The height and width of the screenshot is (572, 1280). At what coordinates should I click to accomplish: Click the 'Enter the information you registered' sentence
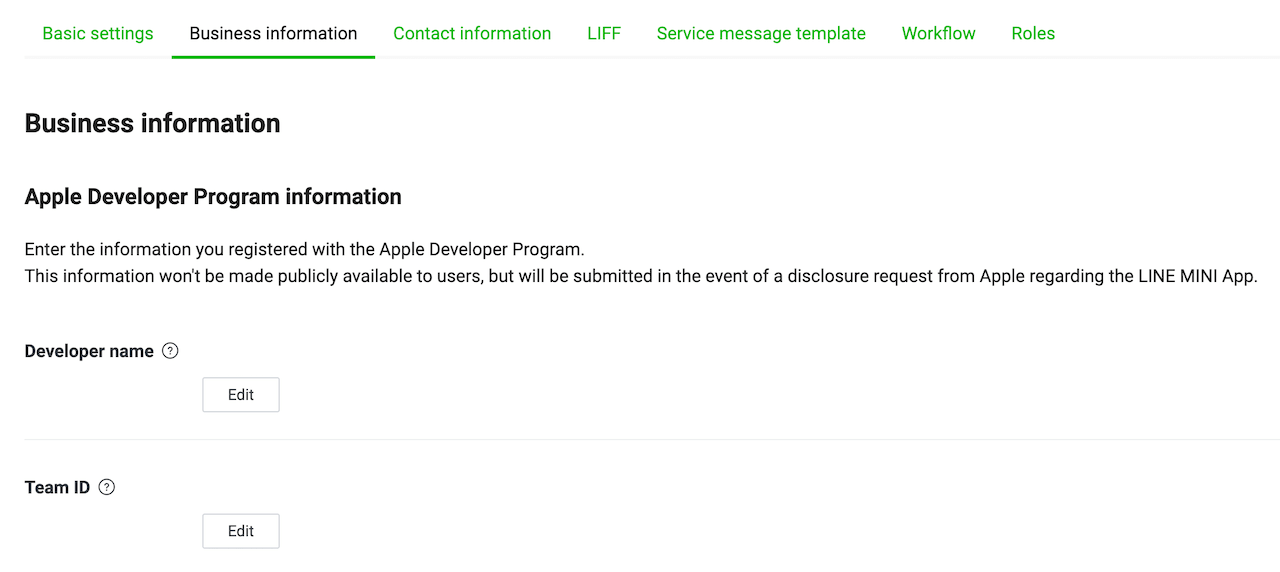coord(304,249)
